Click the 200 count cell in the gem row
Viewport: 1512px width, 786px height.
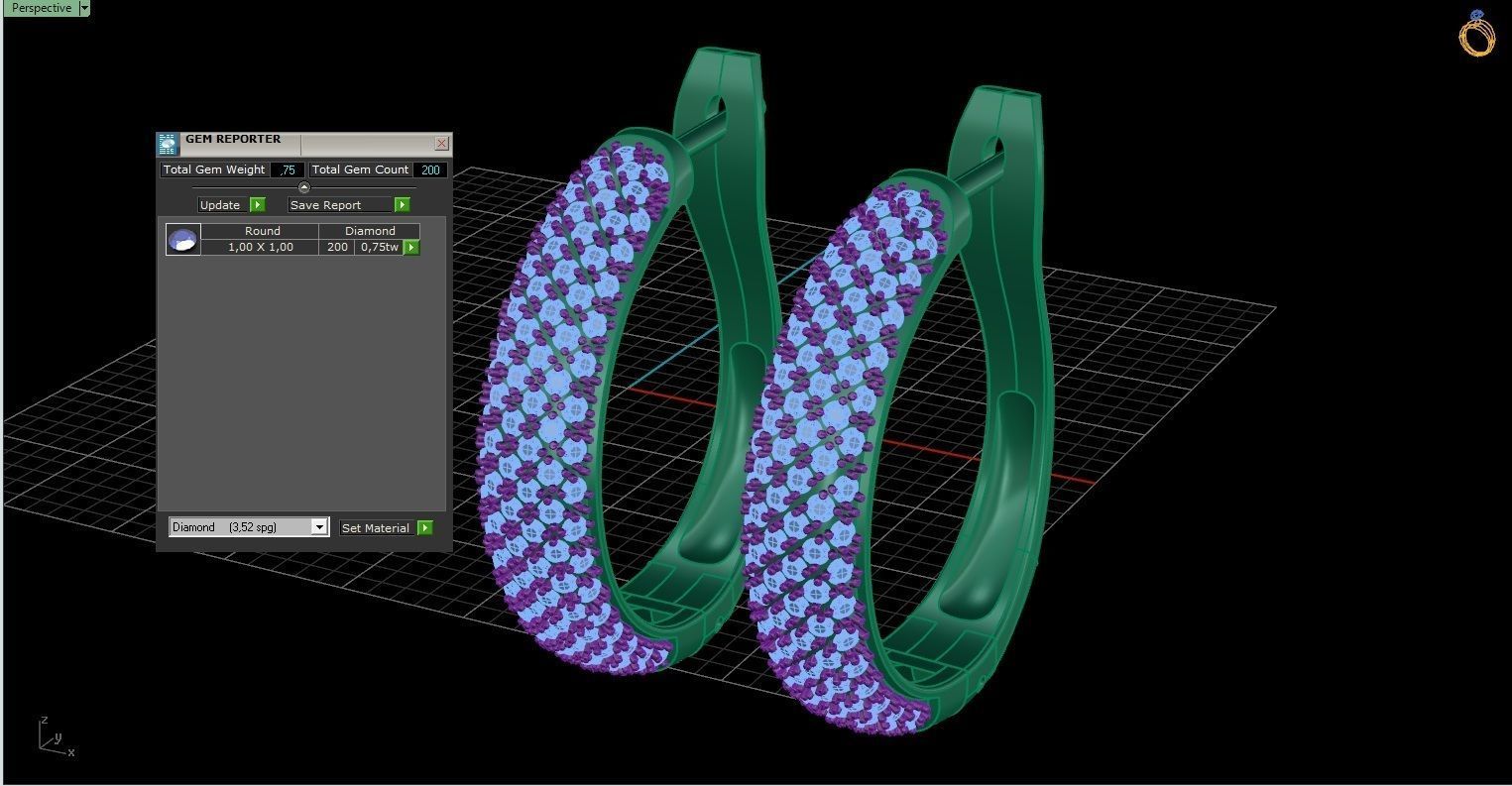click(x=337, y=247)
